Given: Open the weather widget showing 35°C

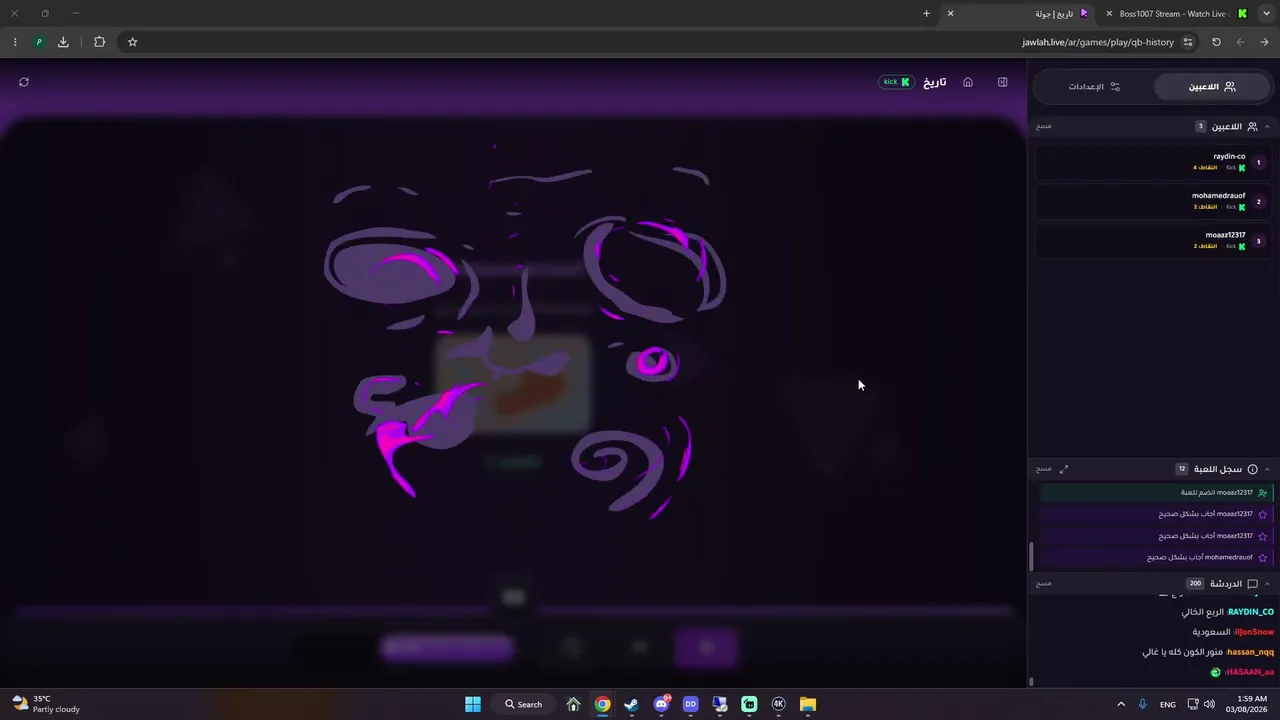Looking at the screenshot, I should pos(46,704).
